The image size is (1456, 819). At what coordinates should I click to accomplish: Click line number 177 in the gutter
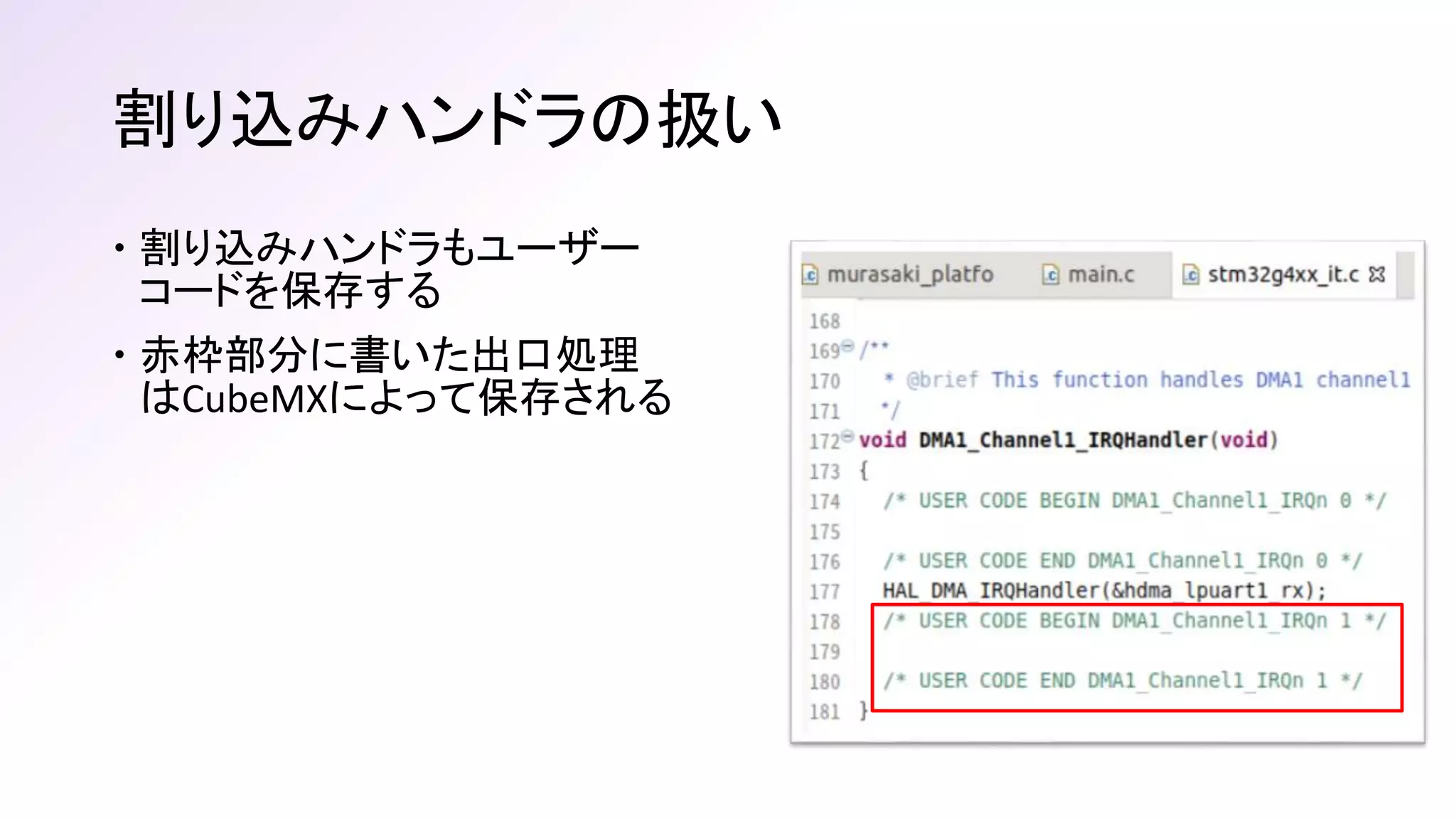tap(825, 592)
